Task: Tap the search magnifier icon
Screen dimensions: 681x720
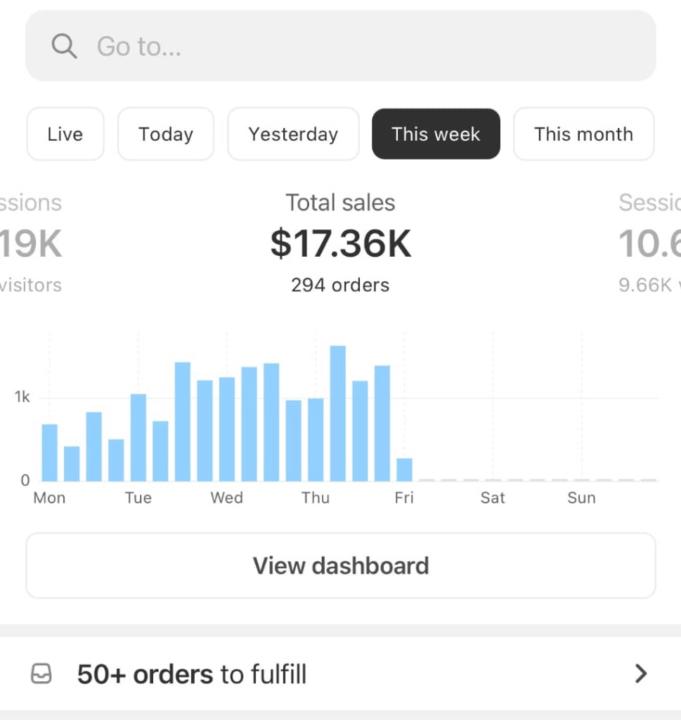Action: pos(64,46)
